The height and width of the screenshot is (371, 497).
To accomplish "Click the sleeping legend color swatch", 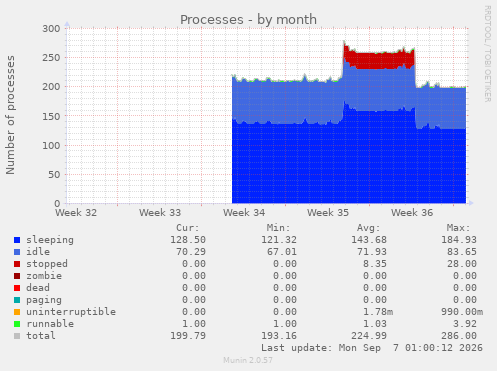I will 17,240.
